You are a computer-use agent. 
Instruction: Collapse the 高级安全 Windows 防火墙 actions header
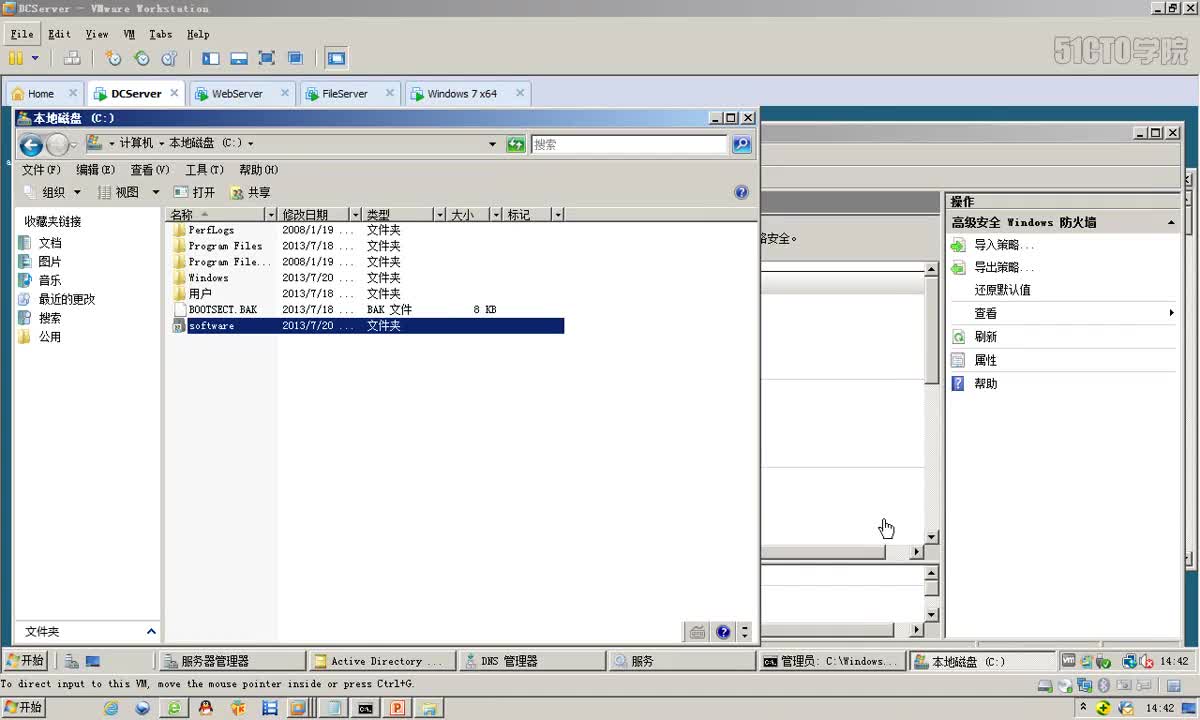[x=1171, y=222]
